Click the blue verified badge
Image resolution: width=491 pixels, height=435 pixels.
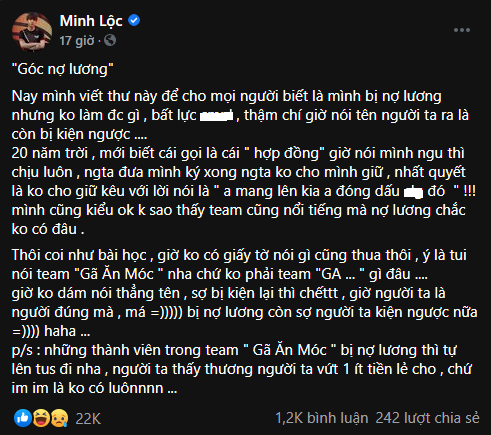134,21
